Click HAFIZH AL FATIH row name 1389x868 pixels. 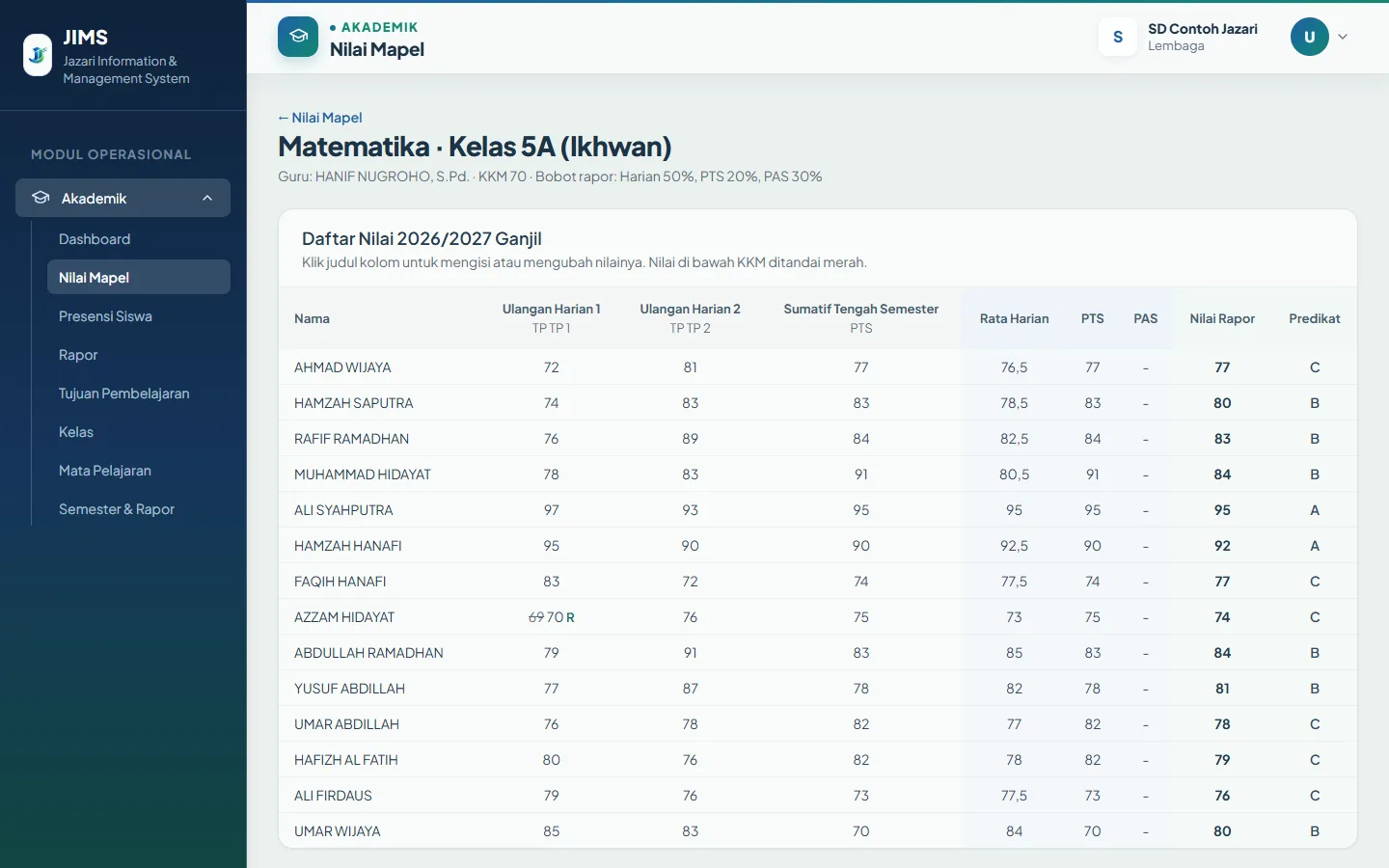[x=345, y=760]
